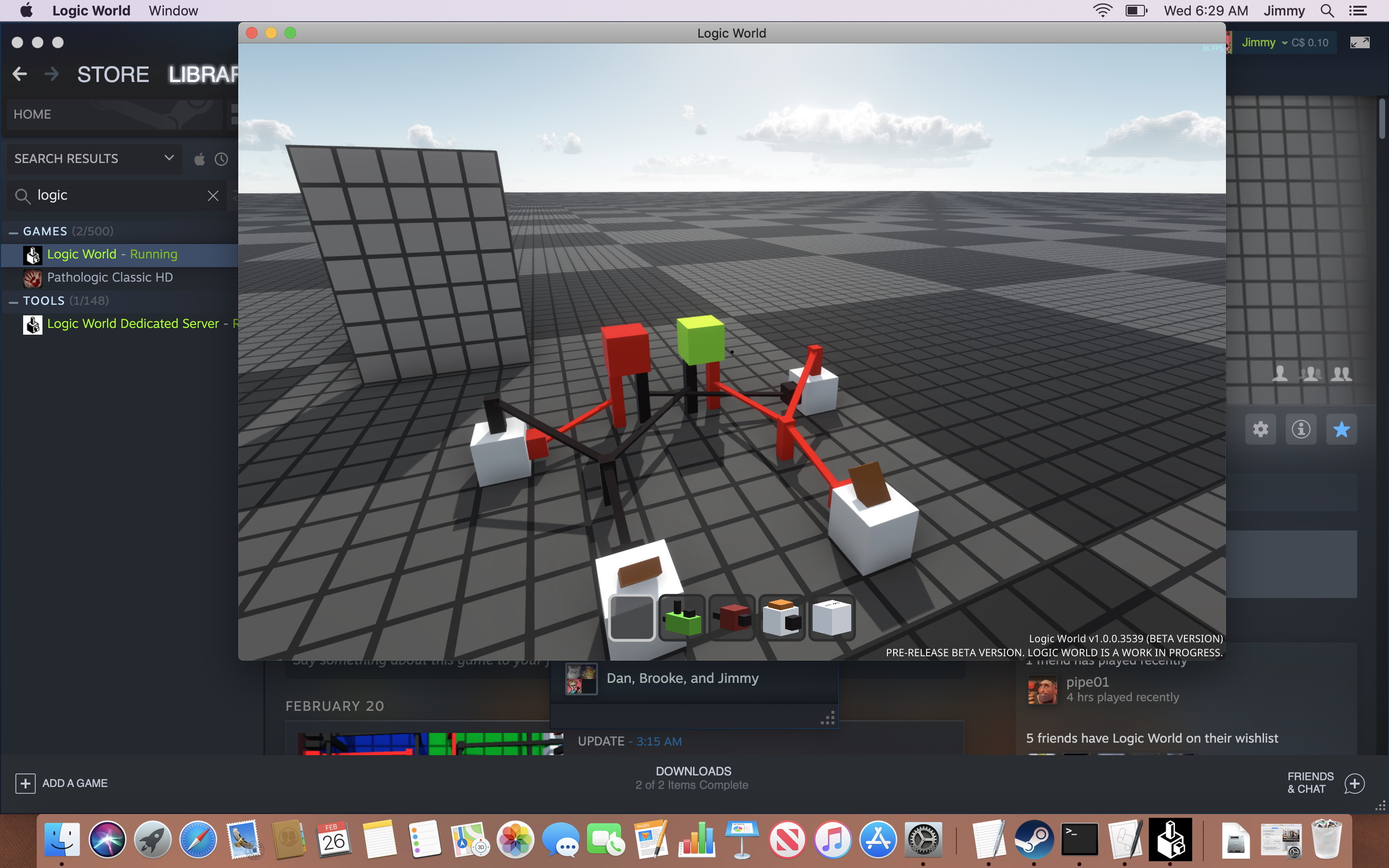Viewport: 1389px width, 868px height.
Task: Click the Add a Game plus icon
Action: tap(25, 784)
